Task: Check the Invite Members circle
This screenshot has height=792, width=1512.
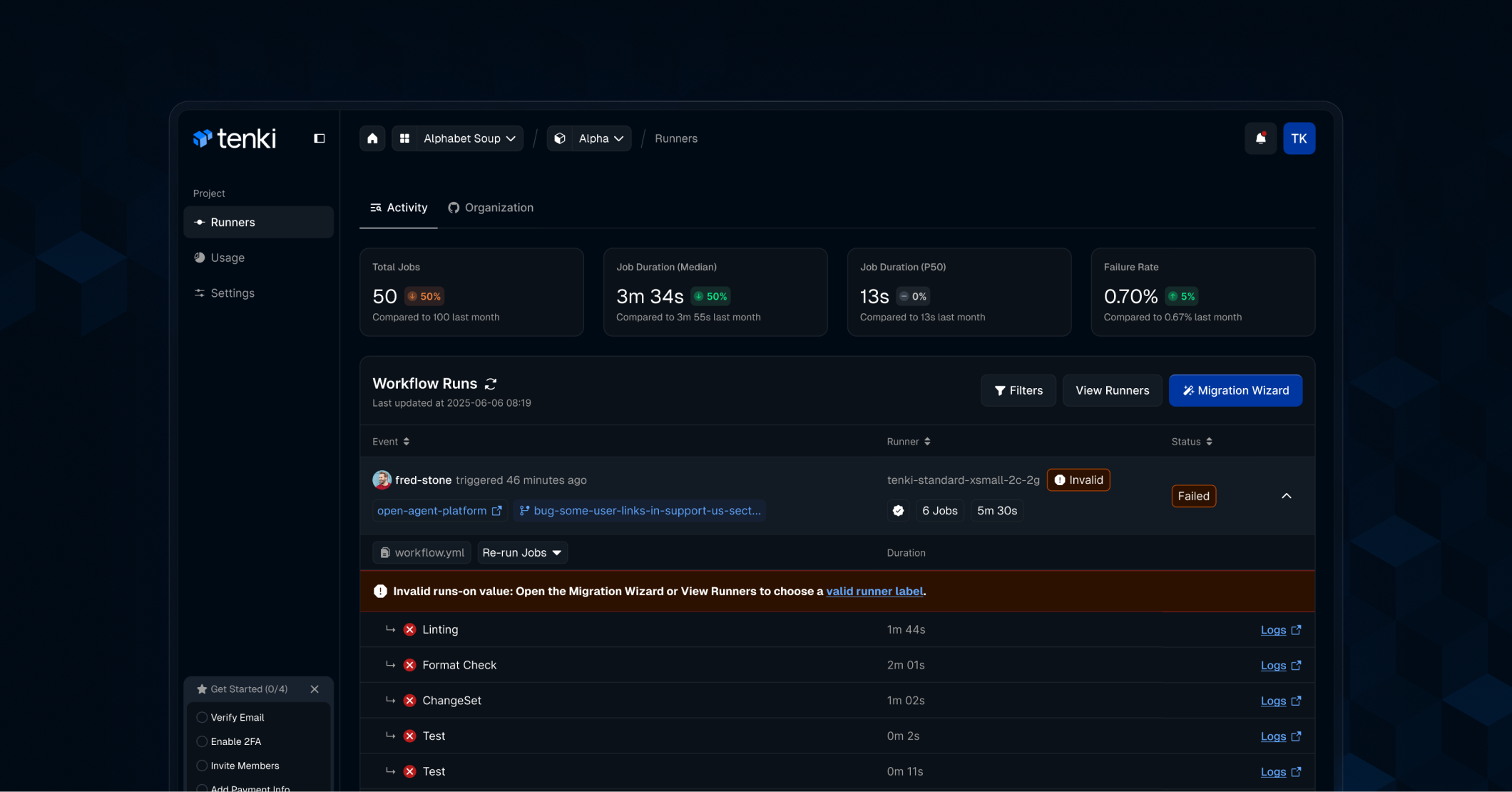Action: point(202,766)
